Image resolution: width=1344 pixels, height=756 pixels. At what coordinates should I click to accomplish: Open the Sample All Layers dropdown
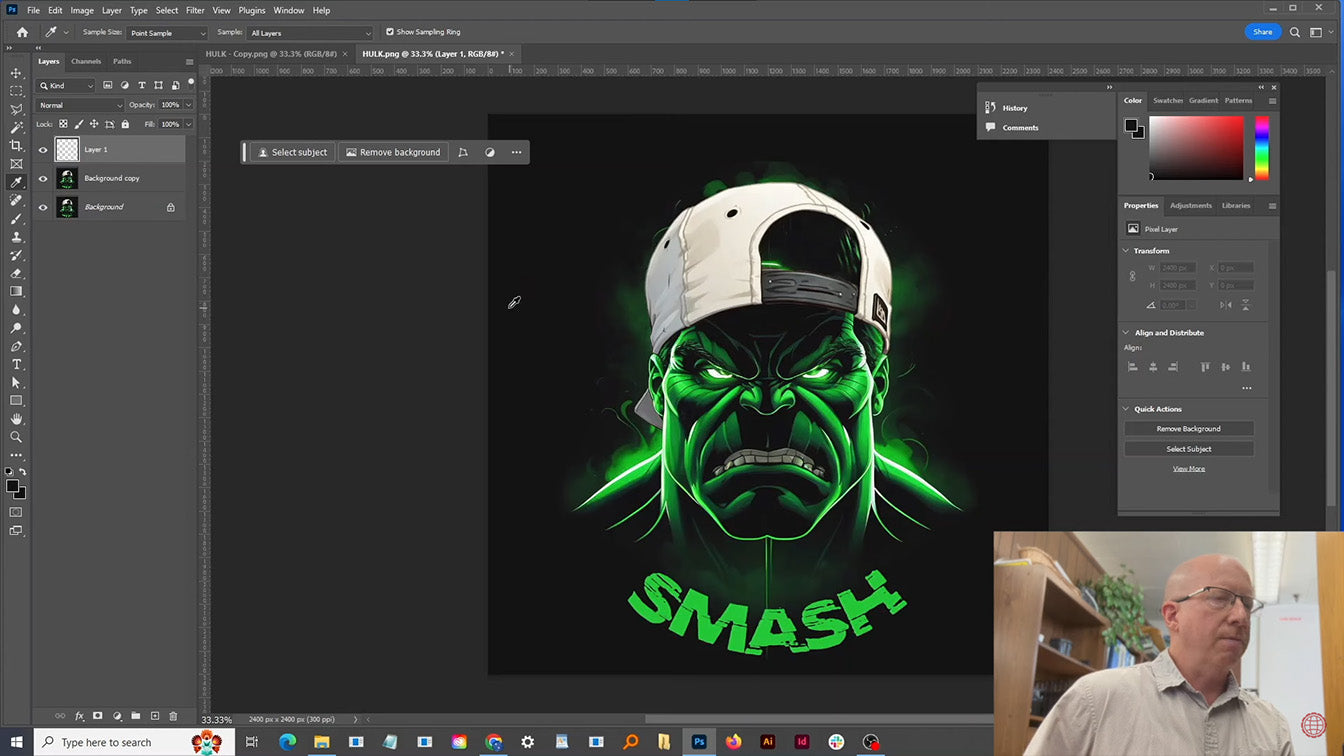tap(310, 33)
